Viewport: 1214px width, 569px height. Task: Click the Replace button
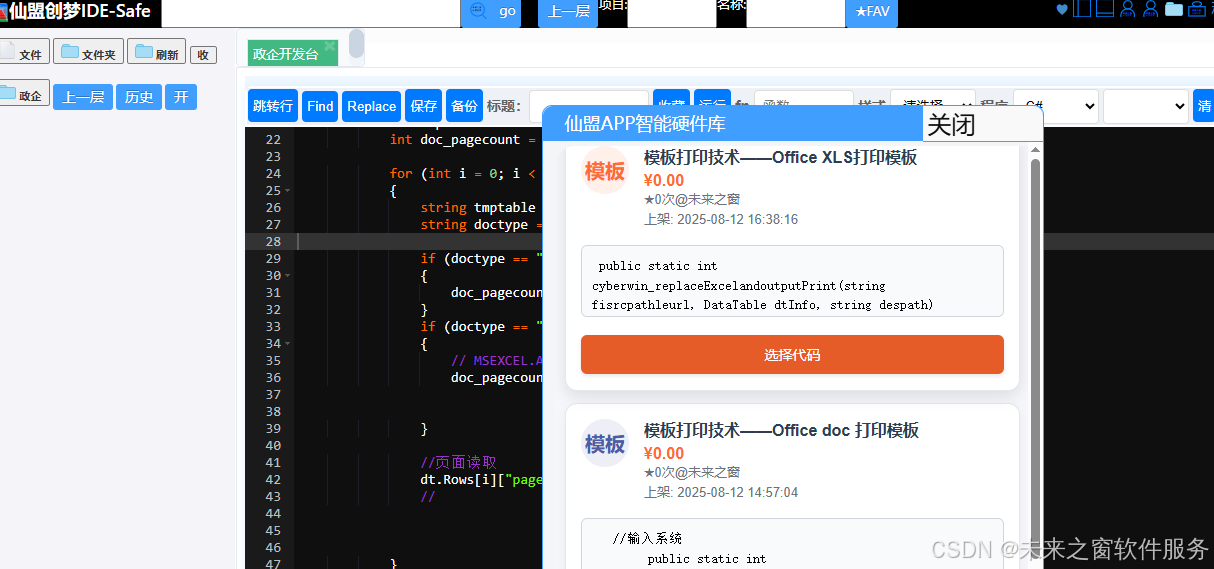pos(372,106)
